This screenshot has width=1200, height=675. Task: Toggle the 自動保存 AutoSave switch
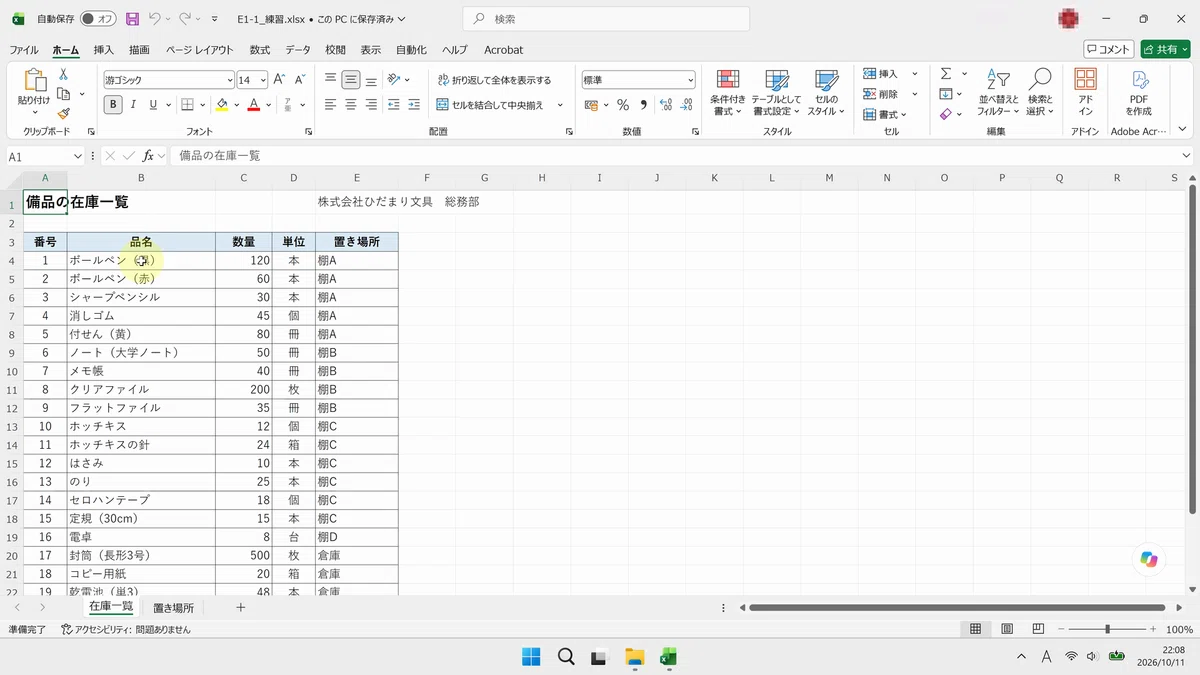(x=98, y=19)
